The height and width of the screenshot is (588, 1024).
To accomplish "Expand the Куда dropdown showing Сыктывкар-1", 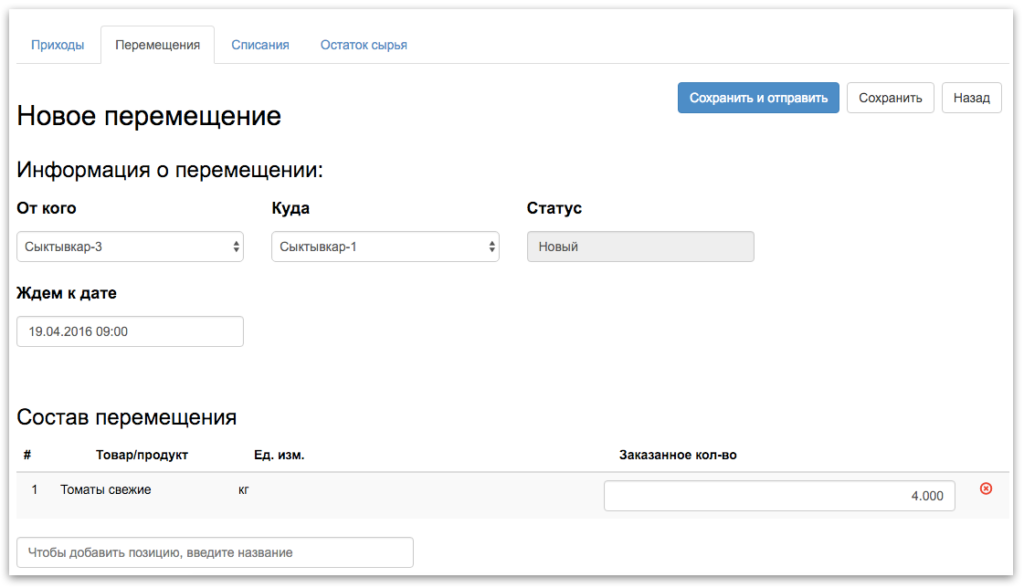I will (385, 246).
